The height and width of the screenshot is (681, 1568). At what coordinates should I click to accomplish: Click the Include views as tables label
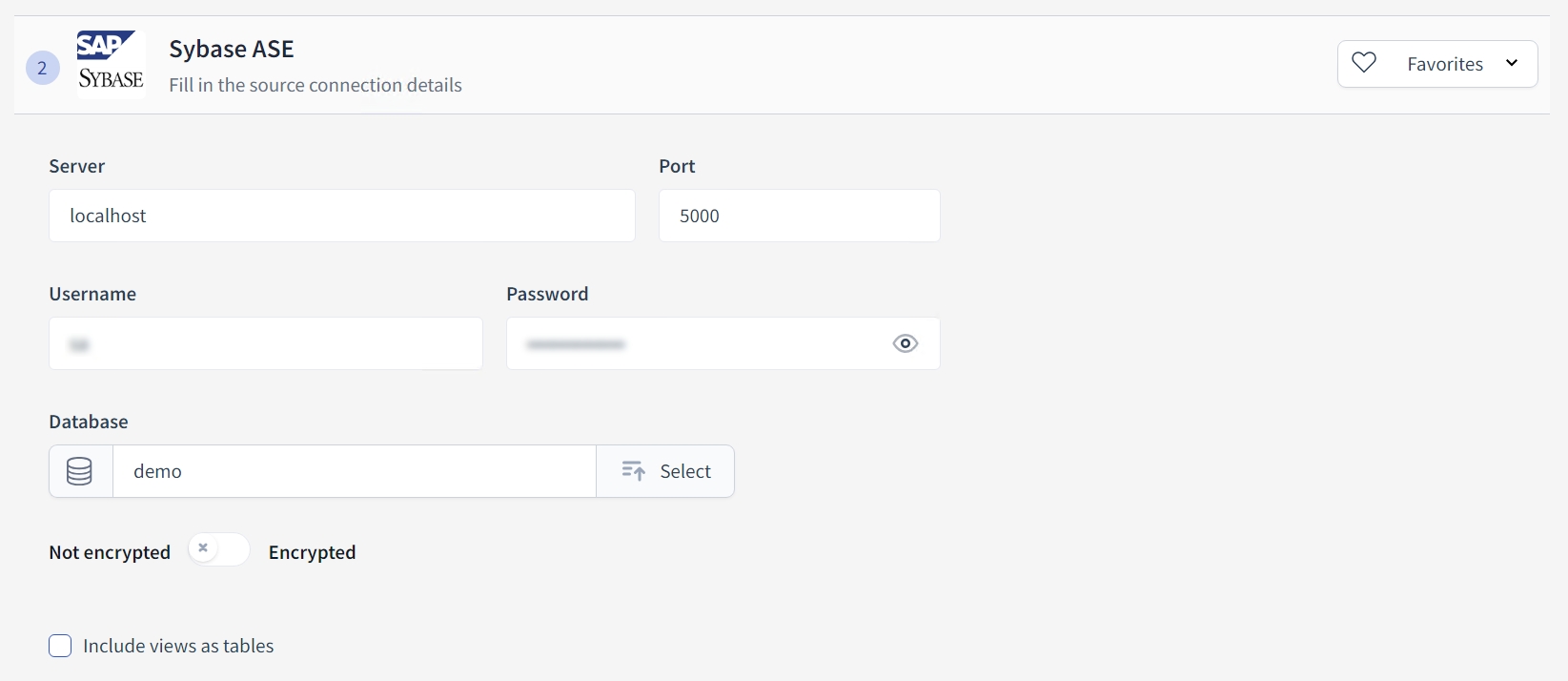178,646
